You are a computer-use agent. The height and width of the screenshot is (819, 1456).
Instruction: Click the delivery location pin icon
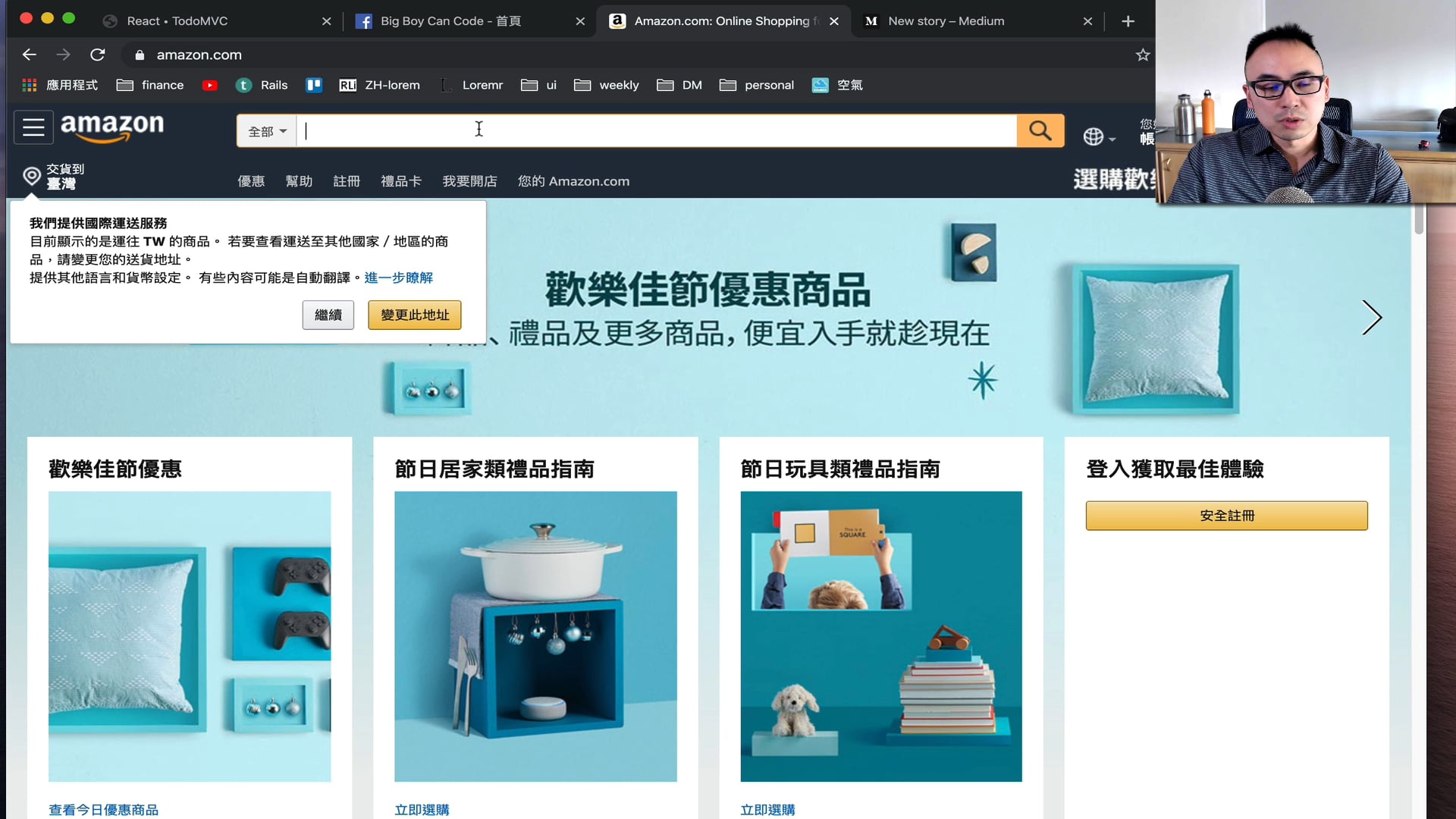coord(32,176)
